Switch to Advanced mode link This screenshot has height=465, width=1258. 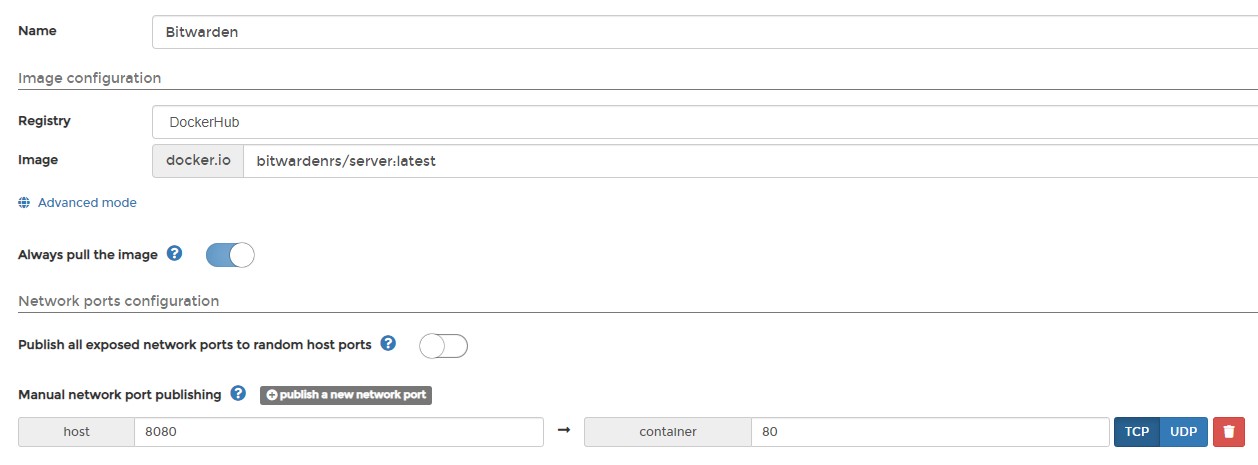(87, 203)
